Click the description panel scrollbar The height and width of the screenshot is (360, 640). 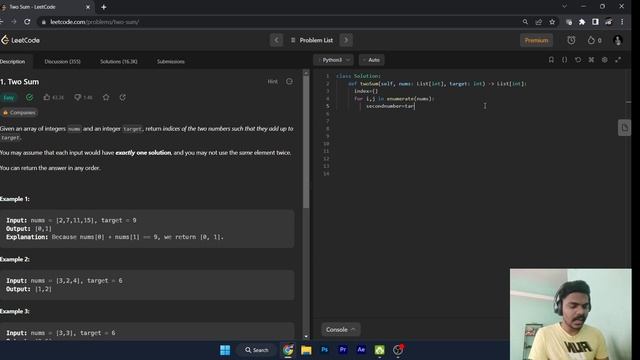pos(306,143)
